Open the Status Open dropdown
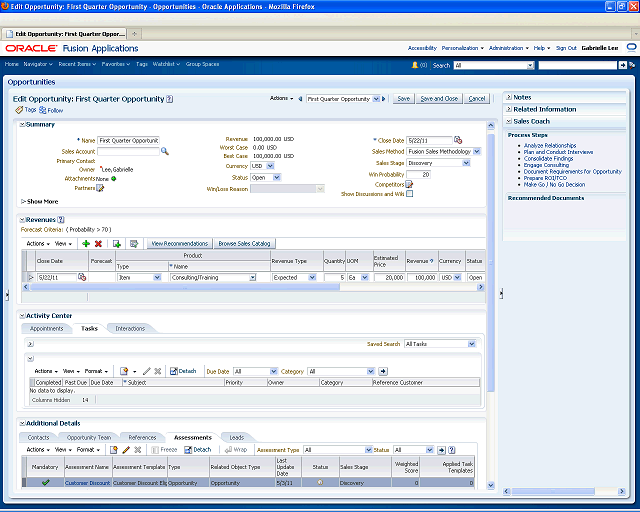The width and height of the screenshot is (640, 512). coord(277,178)
